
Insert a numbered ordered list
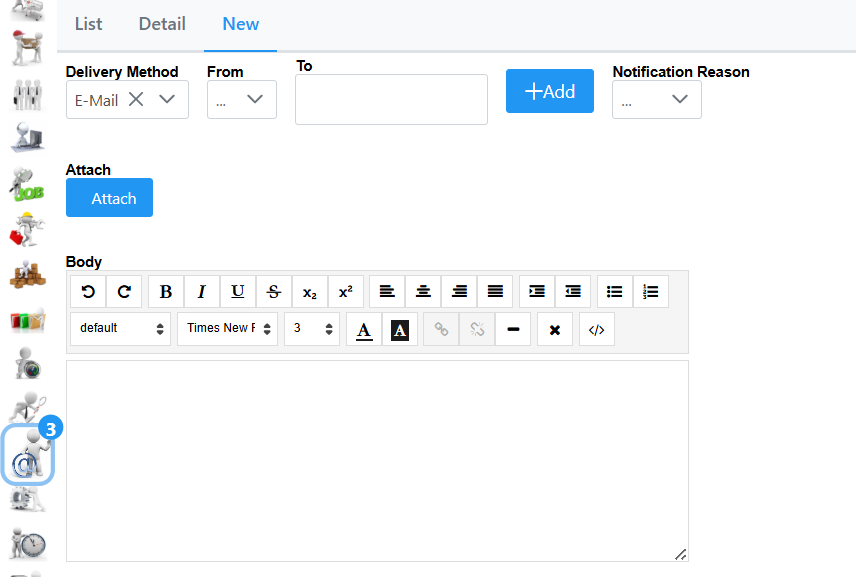point(651,292)
